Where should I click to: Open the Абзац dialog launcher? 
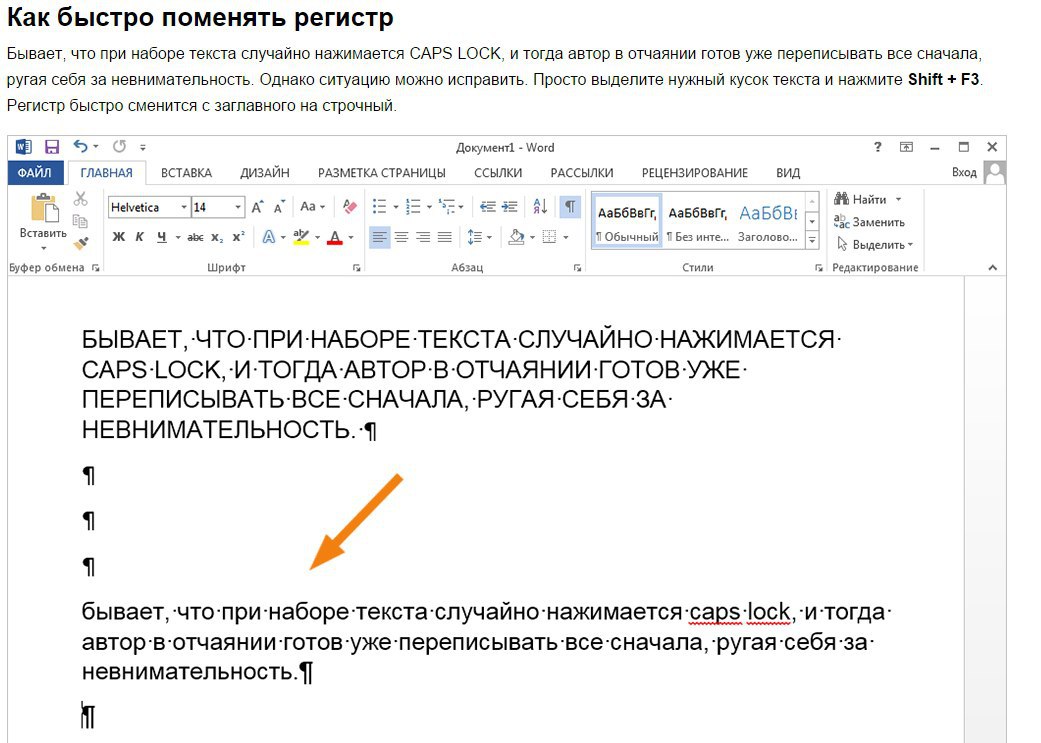point(578,268)
